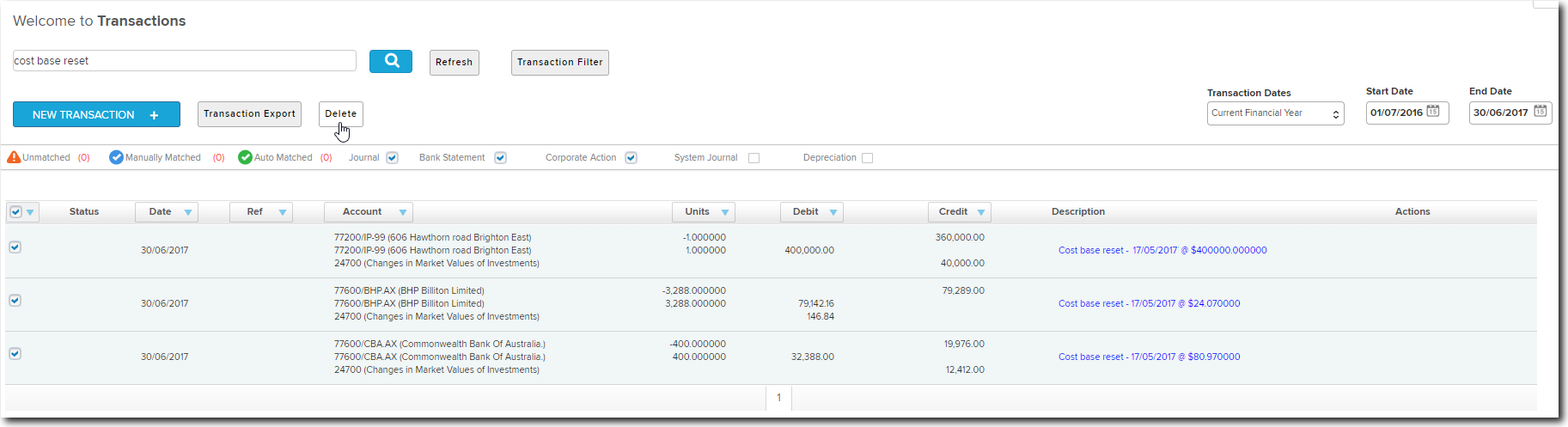Click the blue magnifier search button
This screenshot has width=1568, height=427.
click(391, 61)
